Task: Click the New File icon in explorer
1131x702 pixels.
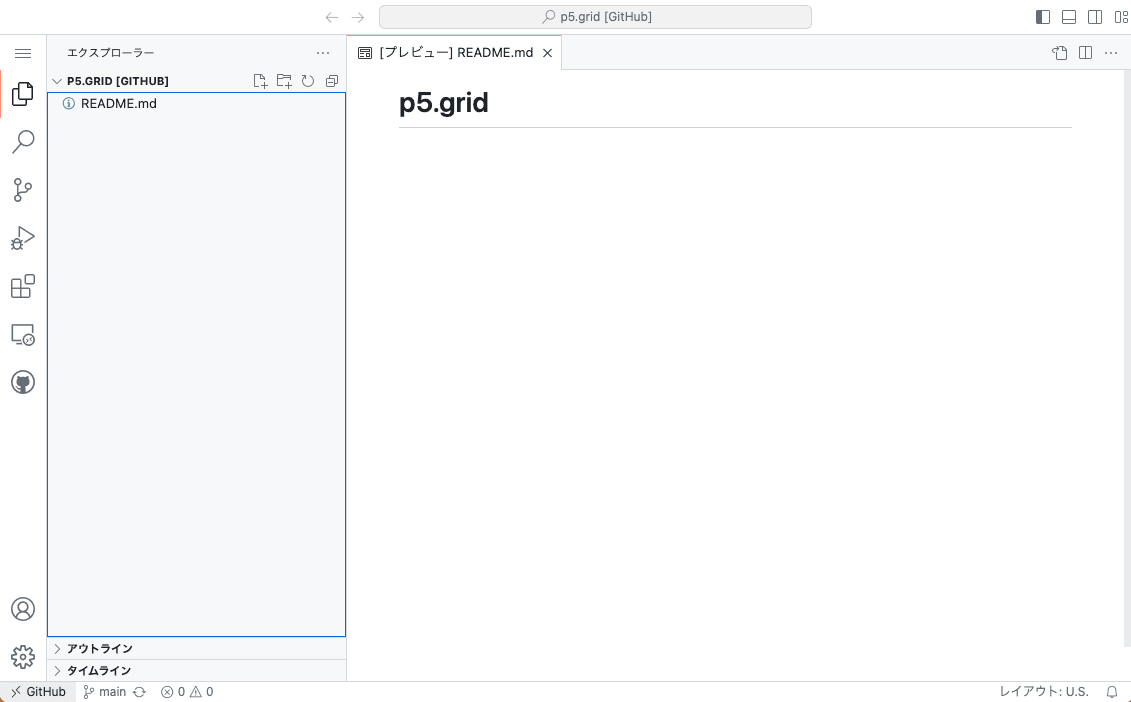Action: coord(260,81)
